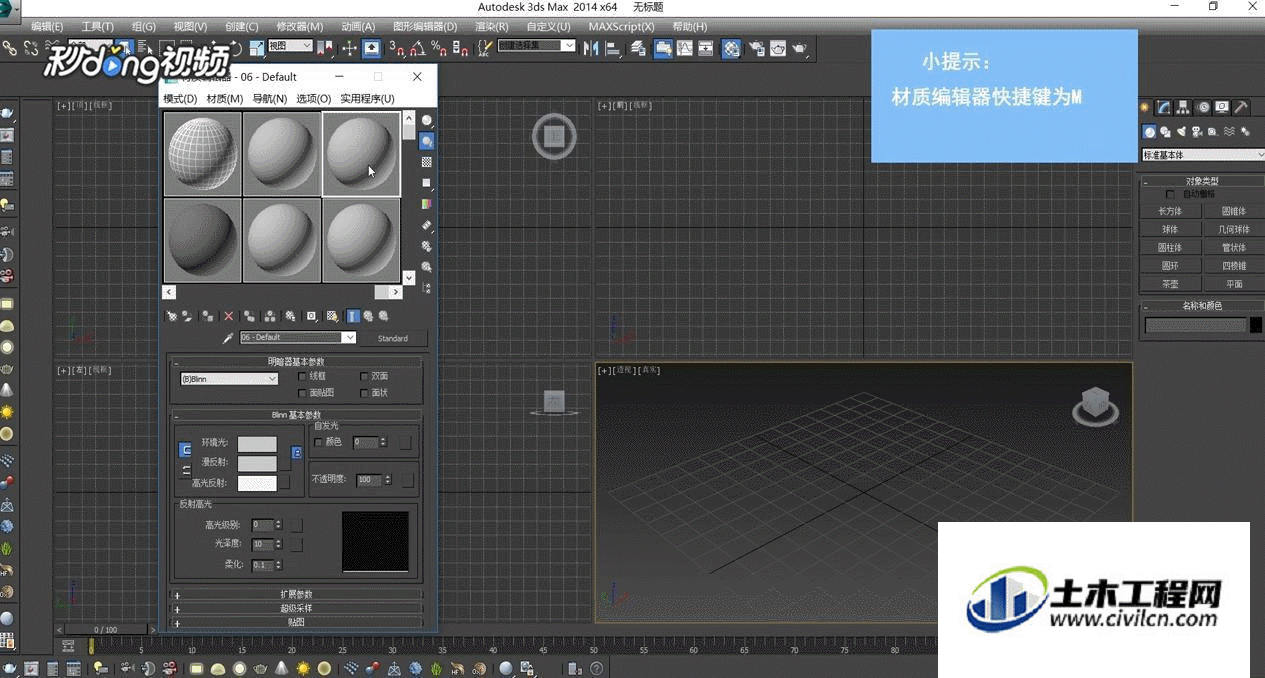
Task: Open the Hierarchy tab in command panel
Action: click(1184, 107)
